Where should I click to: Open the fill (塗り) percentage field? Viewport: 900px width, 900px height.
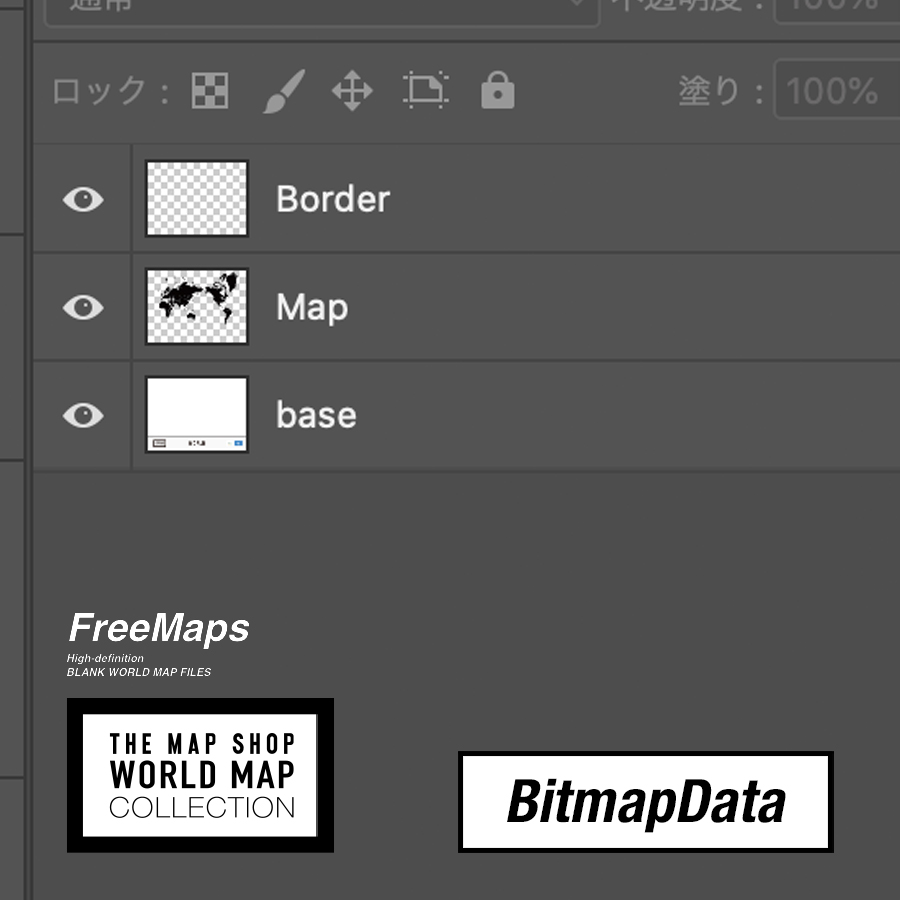pyautogui.click(x=837, y=90)
